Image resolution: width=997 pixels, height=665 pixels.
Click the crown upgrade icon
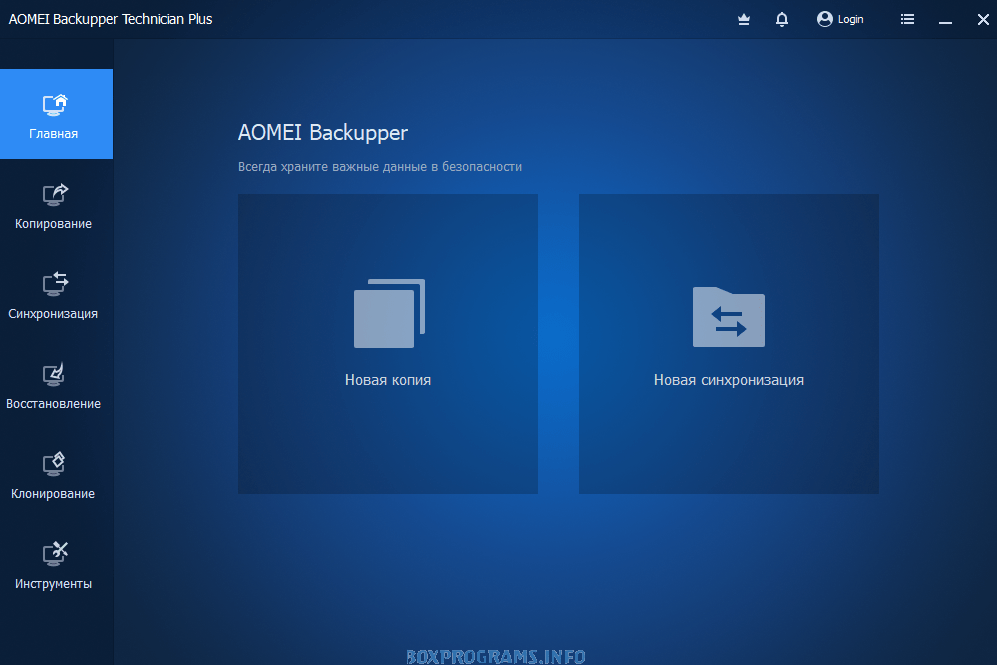coord(744,20)
